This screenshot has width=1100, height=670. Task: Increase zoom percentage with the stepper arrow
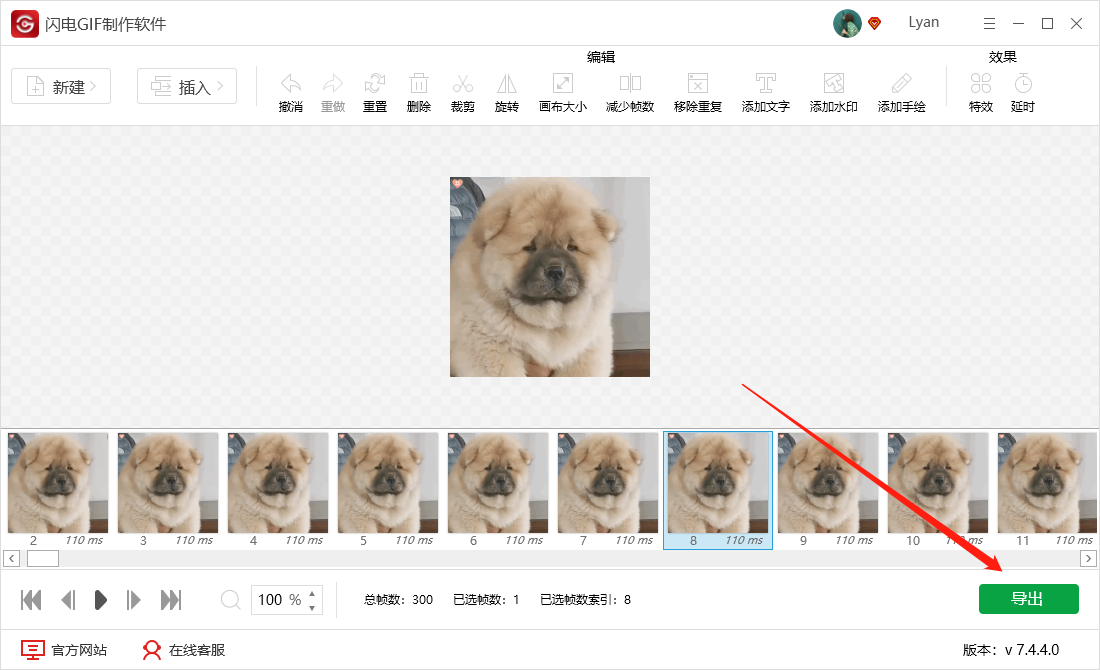pos(313,594)
